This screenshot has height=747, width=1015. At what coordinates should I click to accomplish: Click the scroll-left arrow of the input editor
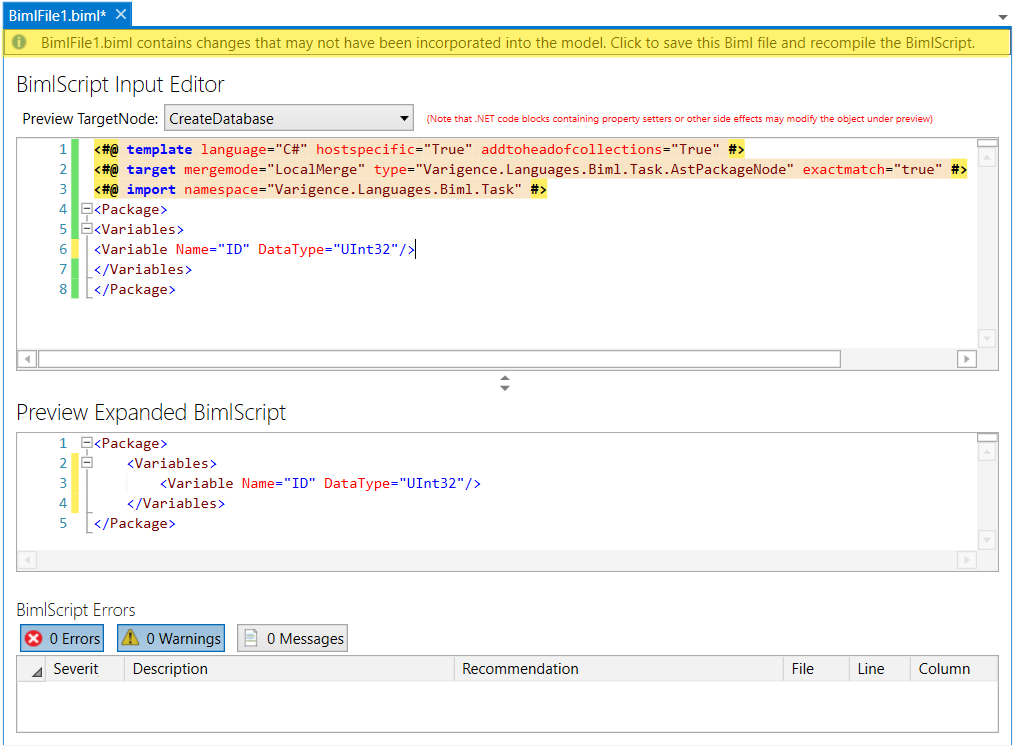[x=25, y=358]
